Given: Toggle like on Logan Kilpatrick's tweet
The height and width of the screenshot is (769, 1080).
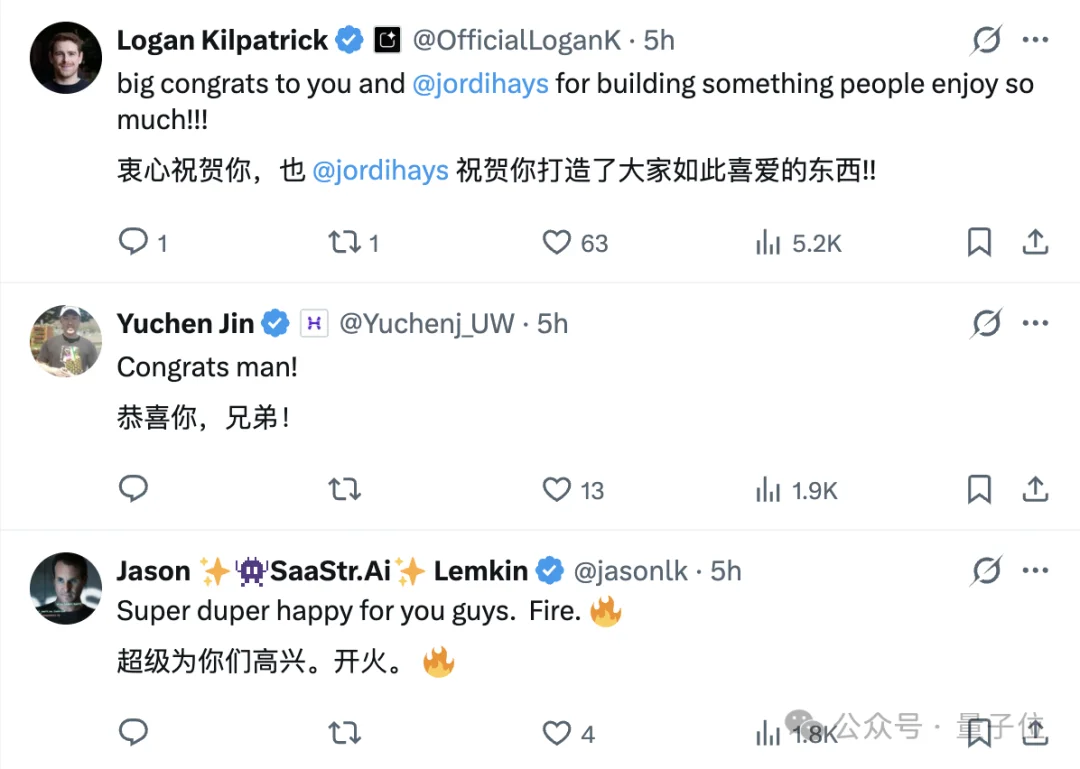Looking at the screenshot, I should click(557, 242).
